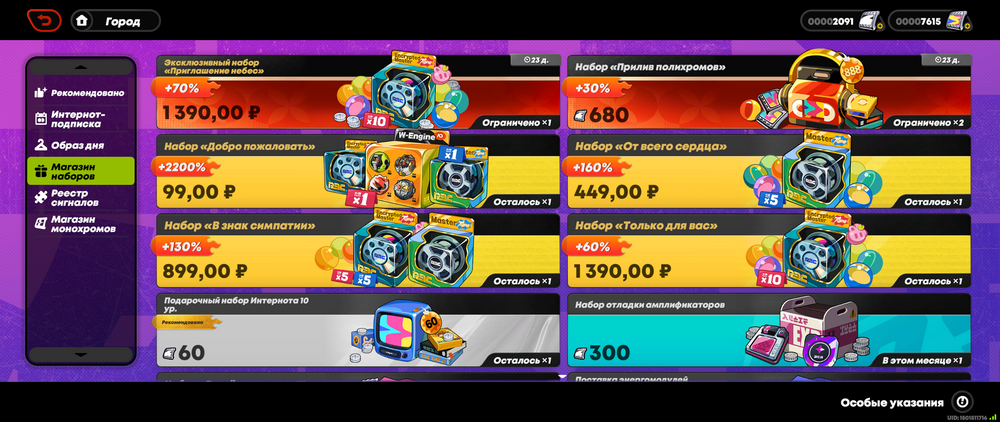Open the Особые указания info icon
The width and height of the screenshot is (1000, 422).
962,402
